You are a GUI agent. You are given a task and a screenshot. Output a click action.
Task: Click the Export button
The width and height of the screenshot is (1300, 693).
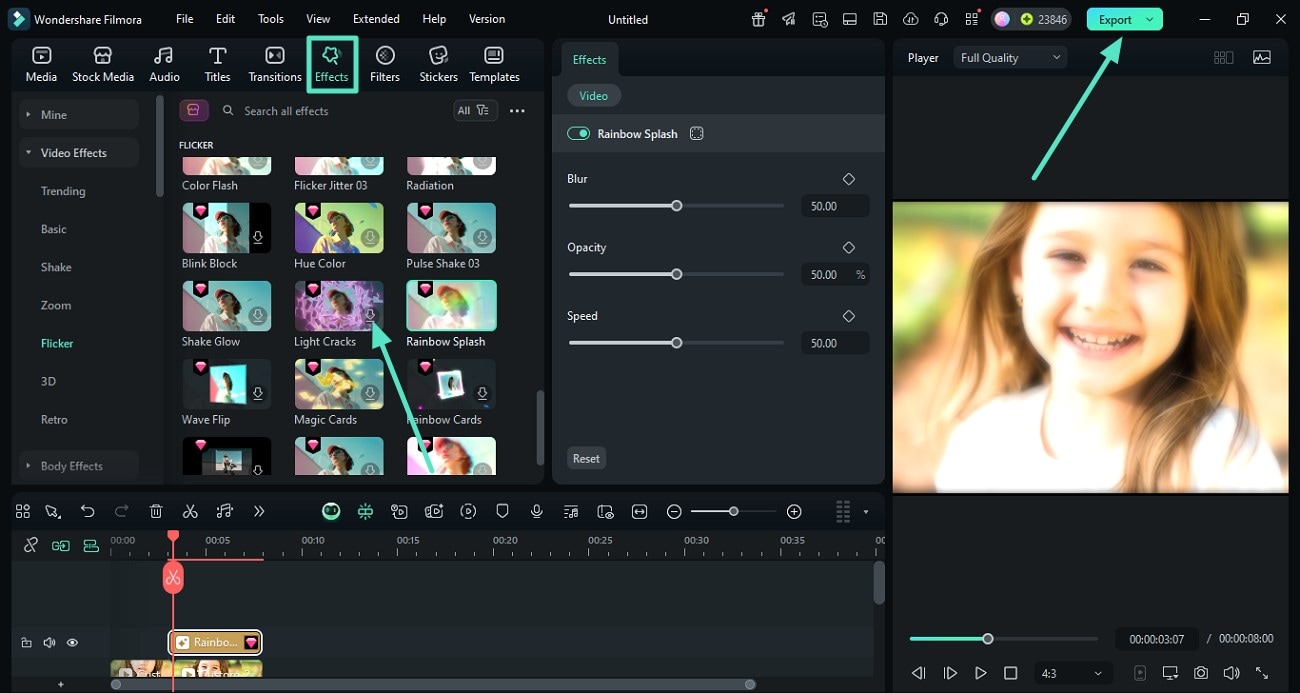click(1115, 19)
